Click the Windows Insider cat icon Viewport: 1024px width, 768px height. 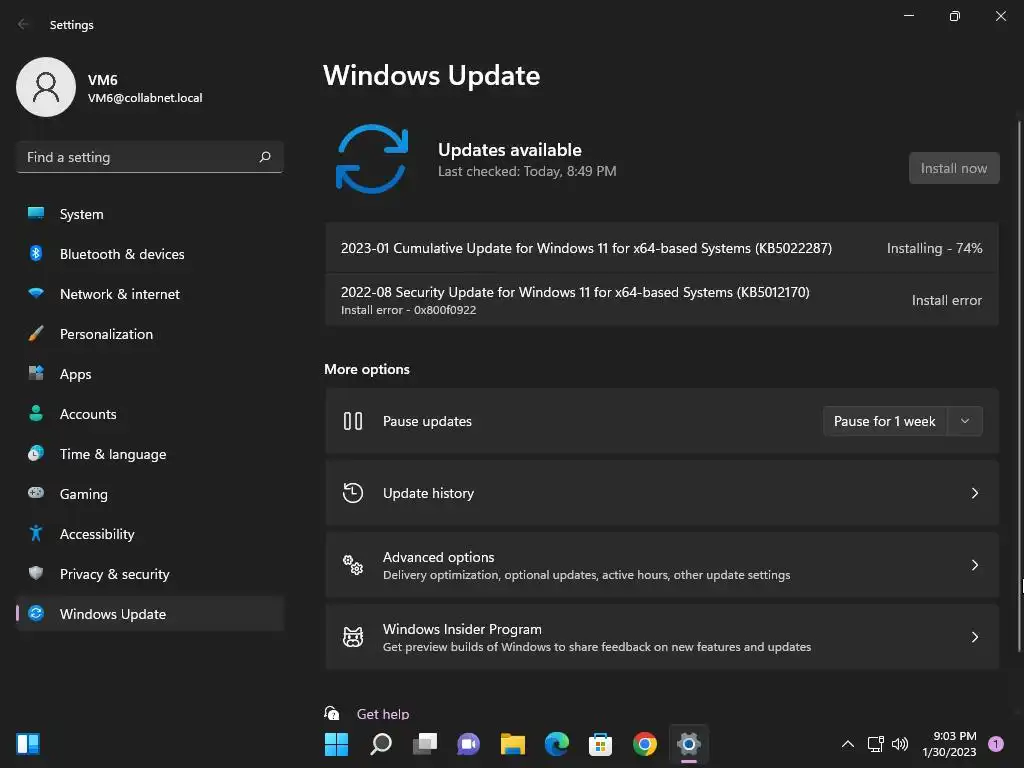click(353, 637)
